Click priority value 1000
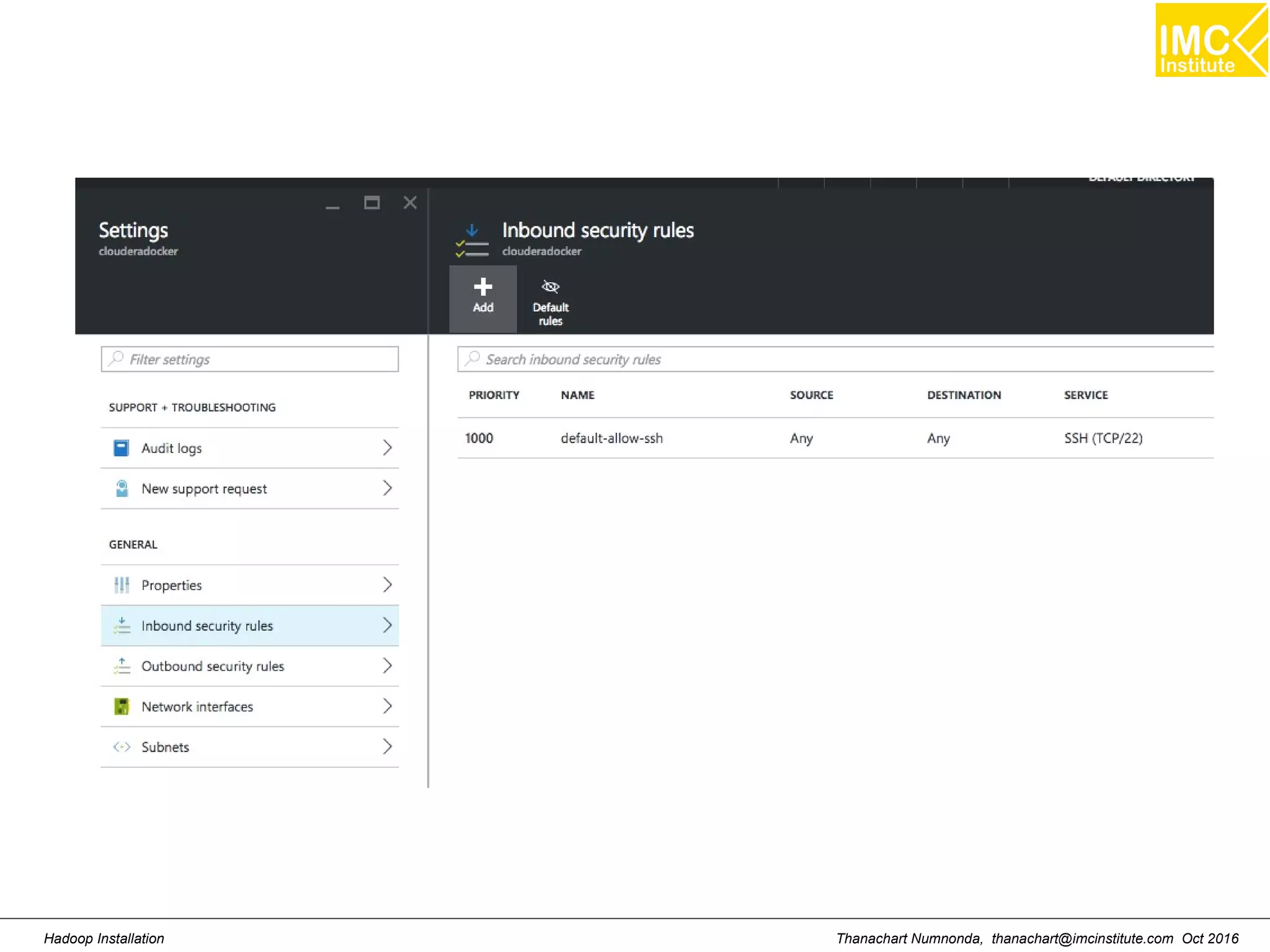This screenshot has width=1270, height=952. (x=479, y=438)
